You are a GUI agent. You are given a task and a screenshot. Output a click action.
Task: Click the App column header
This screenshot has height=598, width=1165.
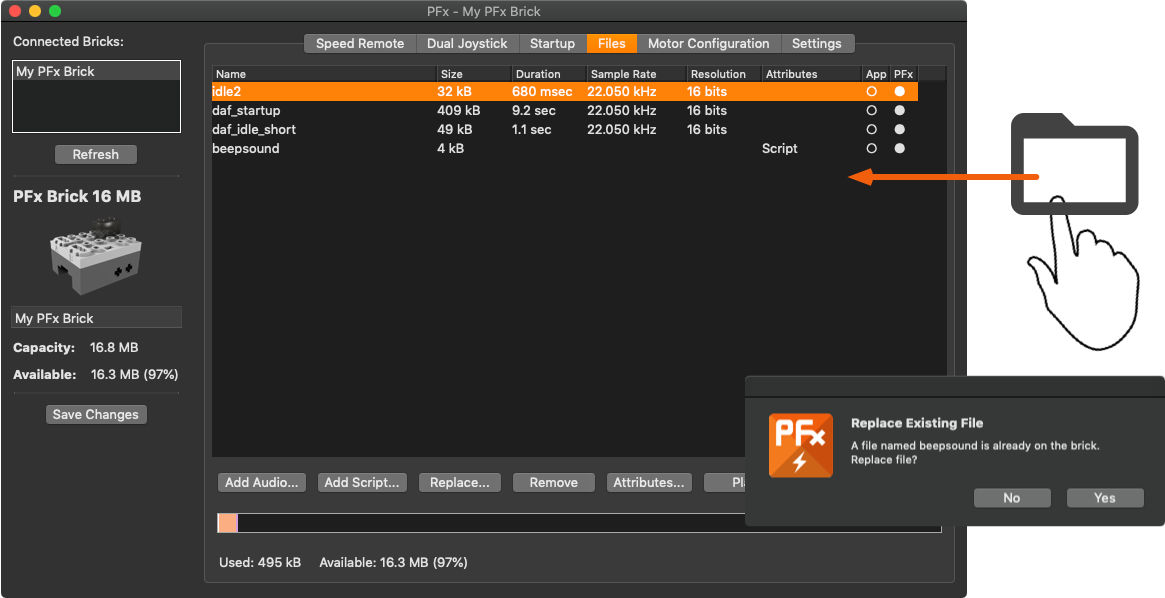pyautogui.click(x=877, y=74)
